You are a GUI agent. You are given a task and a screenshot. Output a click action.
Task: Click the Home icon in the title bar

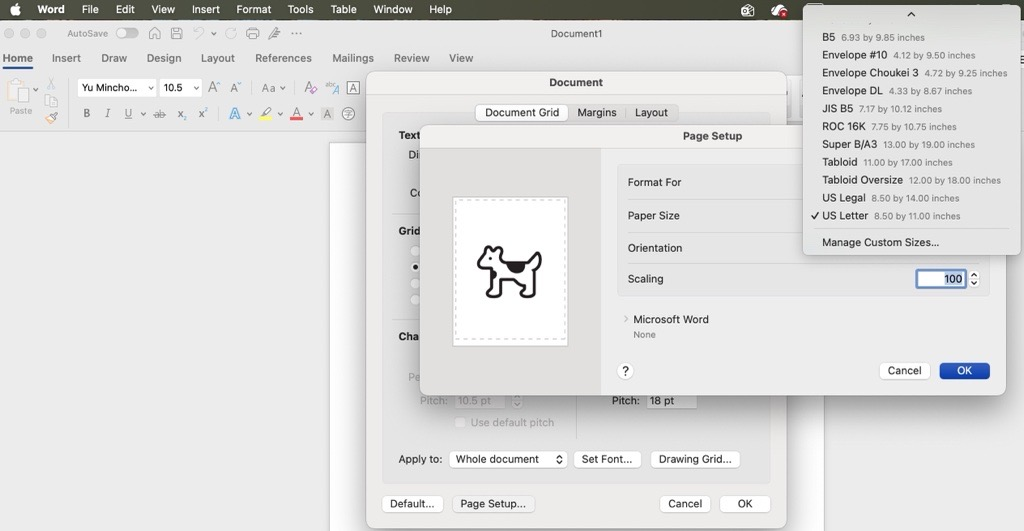coord(155,33)
